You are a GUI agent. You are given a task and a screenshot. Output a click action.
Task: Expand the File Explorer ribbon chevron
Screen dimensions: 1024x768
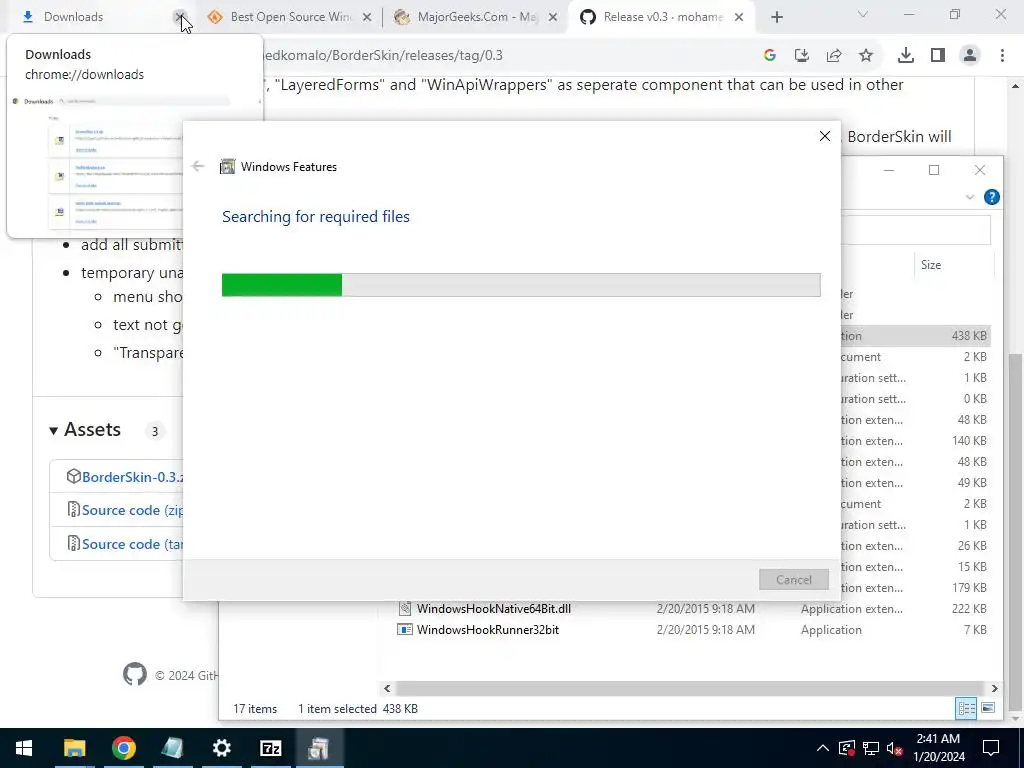point(970,197)
